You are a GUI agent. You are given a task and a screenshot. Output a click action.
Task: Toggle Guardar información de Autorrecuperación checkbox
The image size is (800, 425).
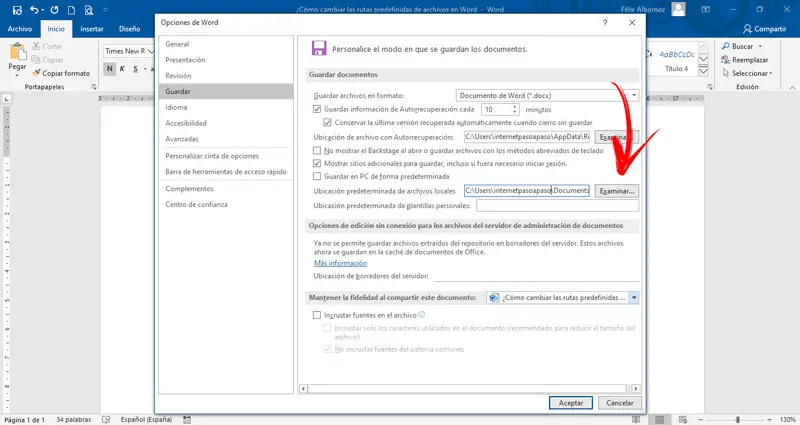[x=317, y=109]
